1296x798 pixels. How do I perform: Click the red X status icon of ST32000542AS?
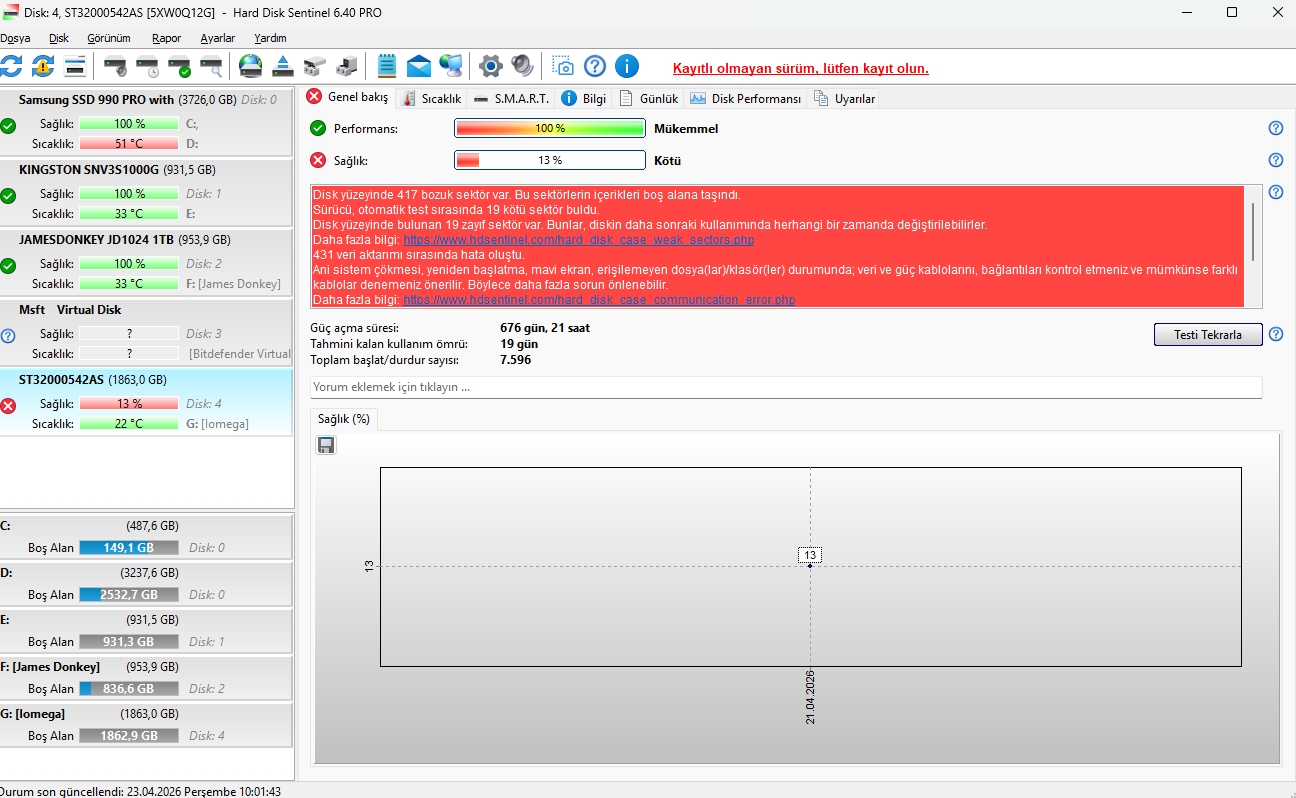8,405
